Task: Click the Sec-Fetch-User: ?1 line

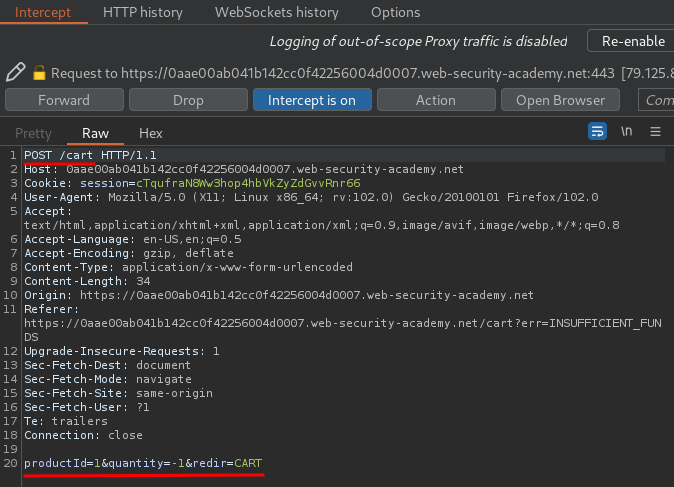Action: (87, 407)
